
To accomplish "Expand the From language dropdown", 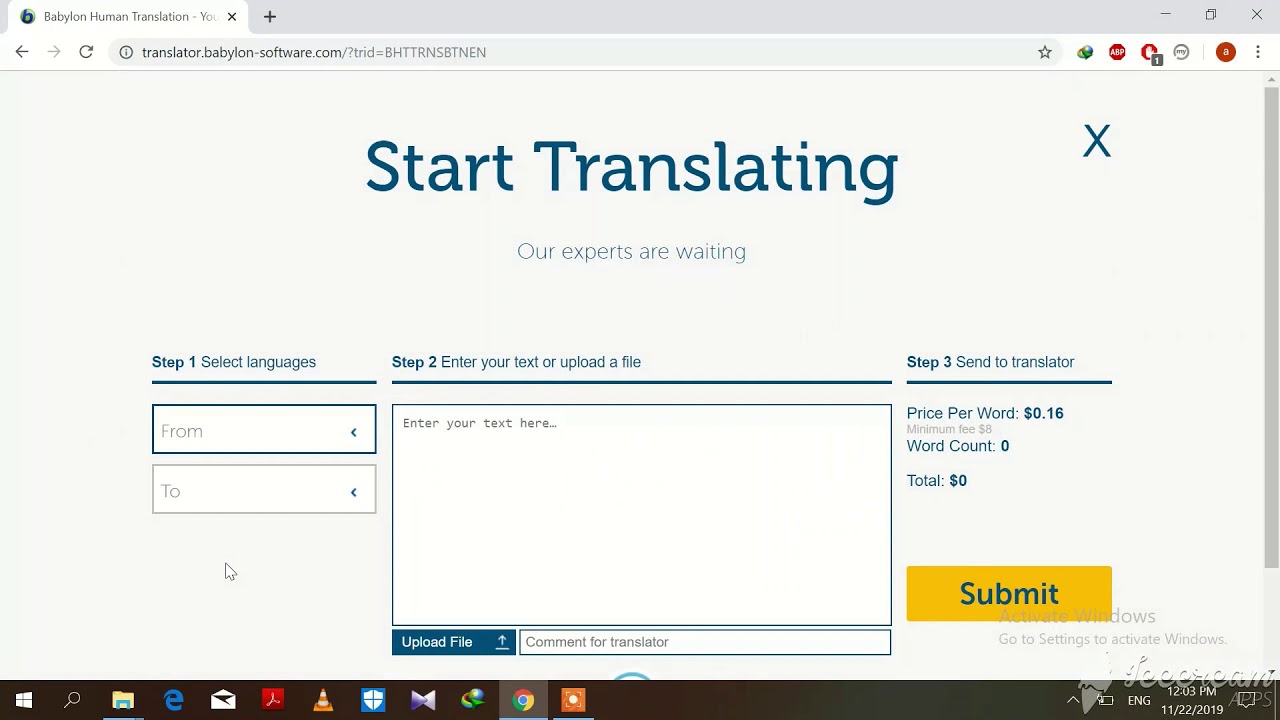I will 264,430.
